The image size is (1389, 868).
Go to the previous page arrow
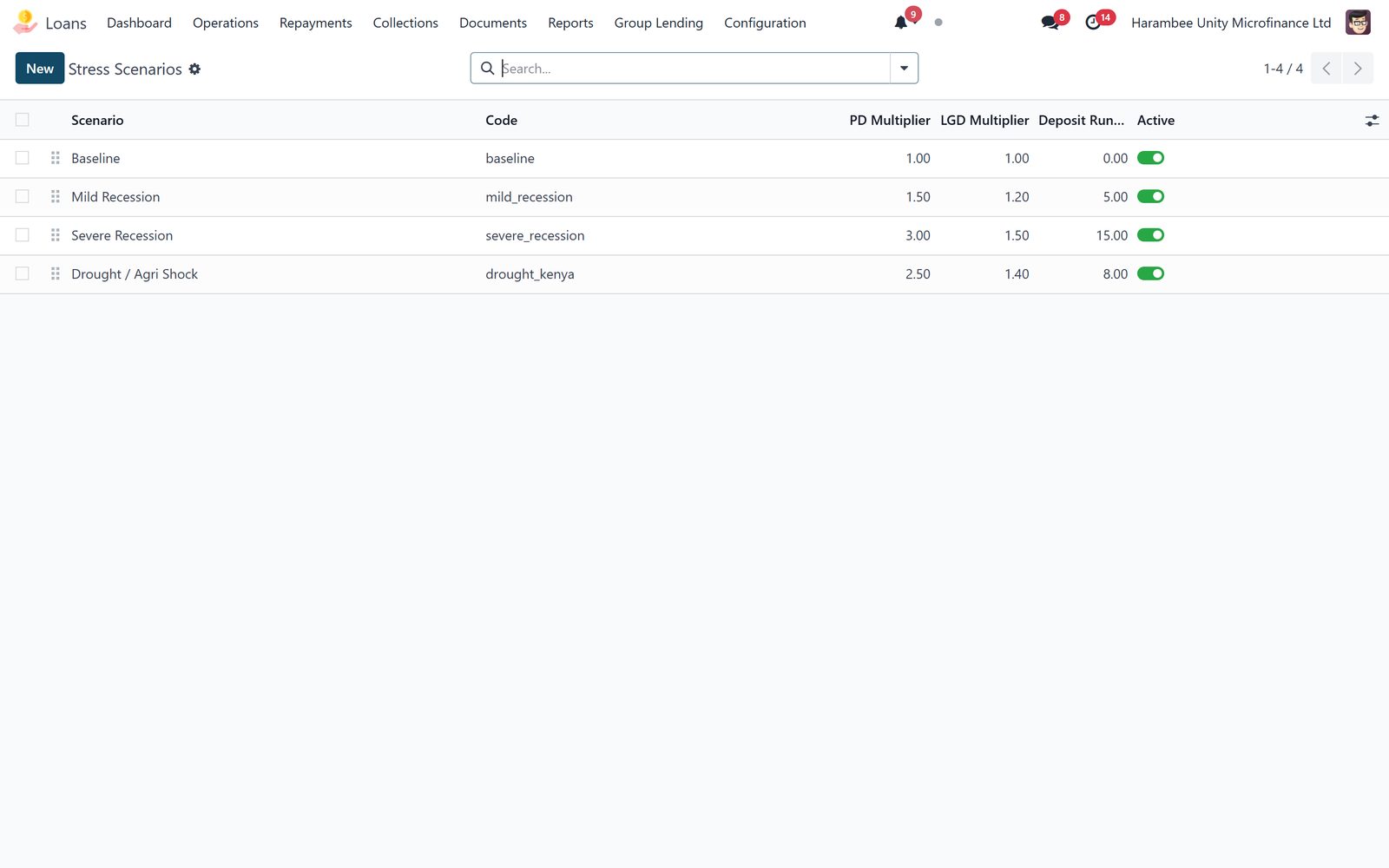point(1326,69)
